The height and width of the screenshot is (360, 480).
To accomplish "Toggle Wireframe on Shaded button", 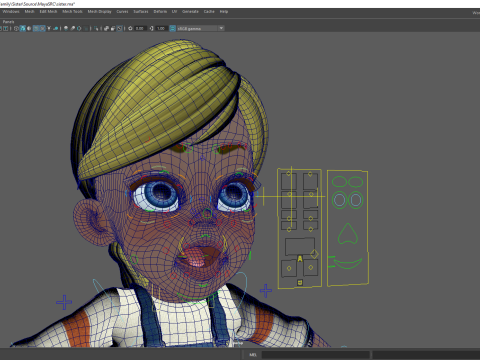I will [36, 28].
